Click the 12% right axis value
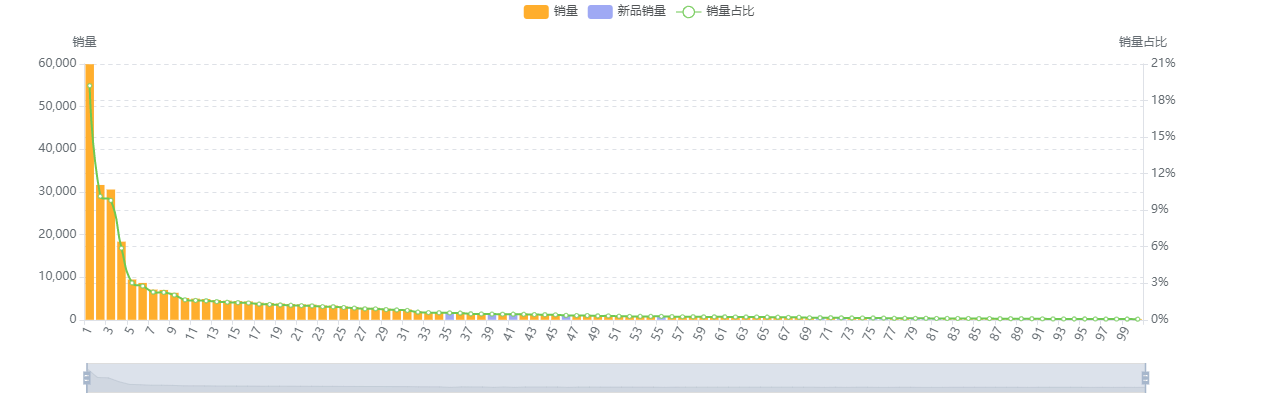 1163,173
